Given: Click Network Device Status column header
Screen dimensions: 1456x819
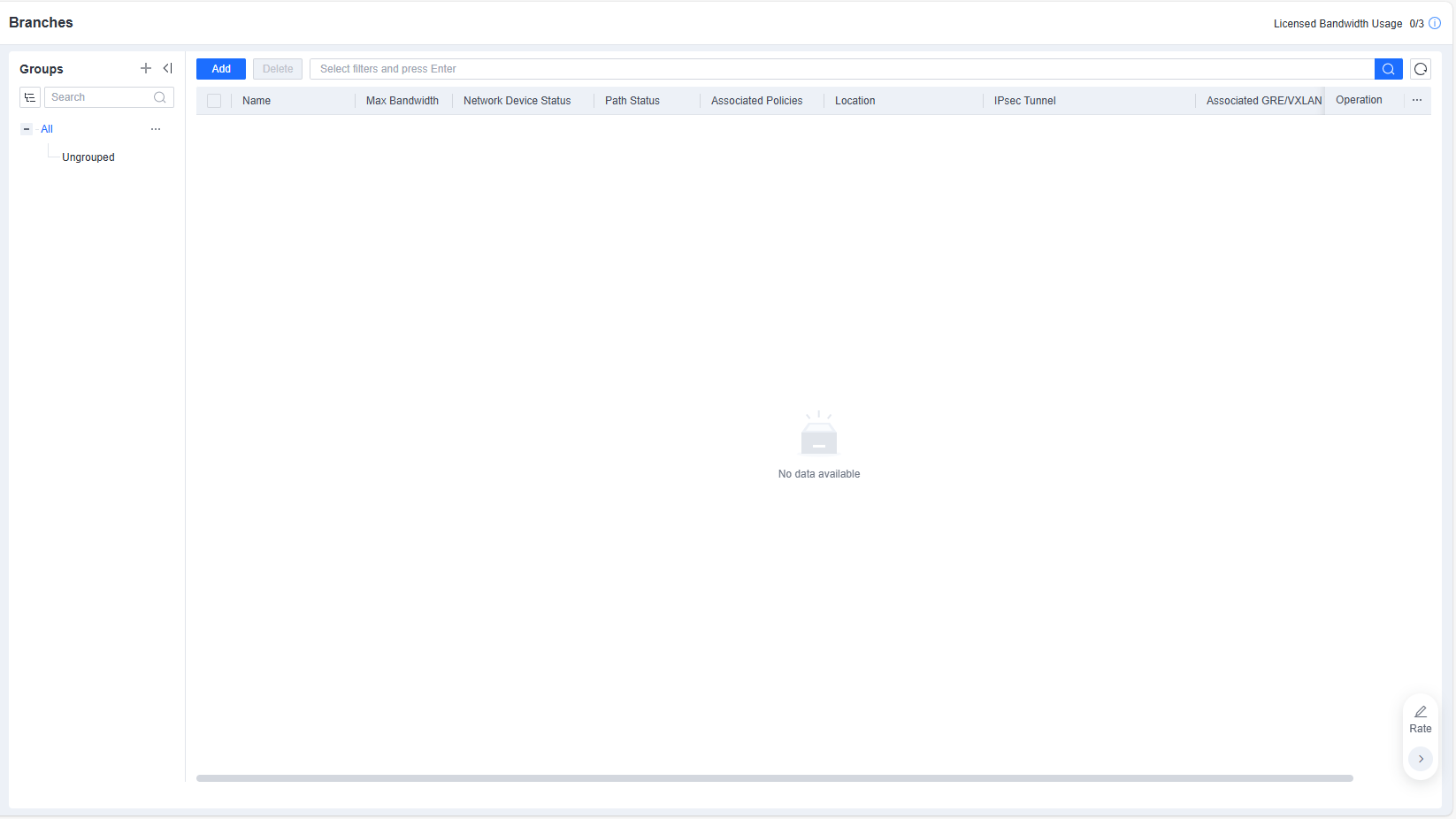Looking at the screenshot, I should tap(517, 101).
